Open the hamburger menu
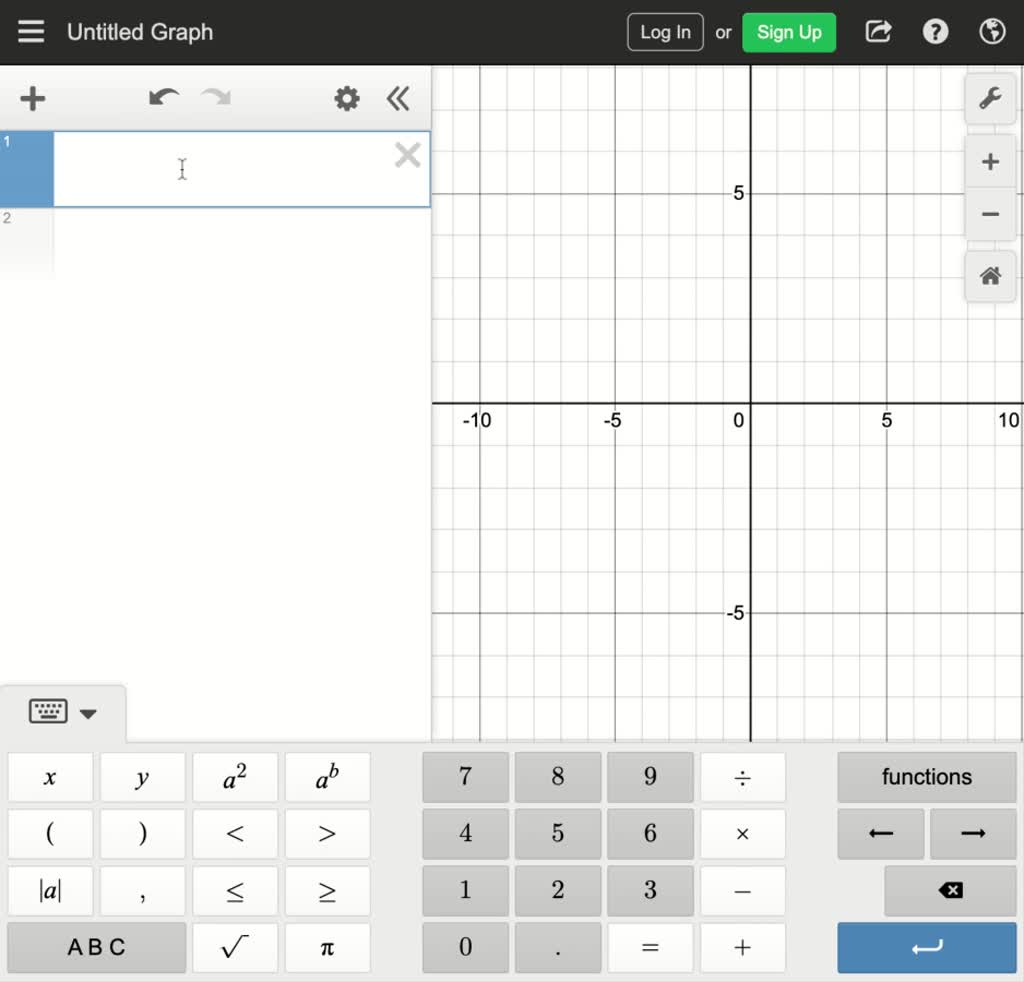This screenshot has width=1024, height=982. 31,31
